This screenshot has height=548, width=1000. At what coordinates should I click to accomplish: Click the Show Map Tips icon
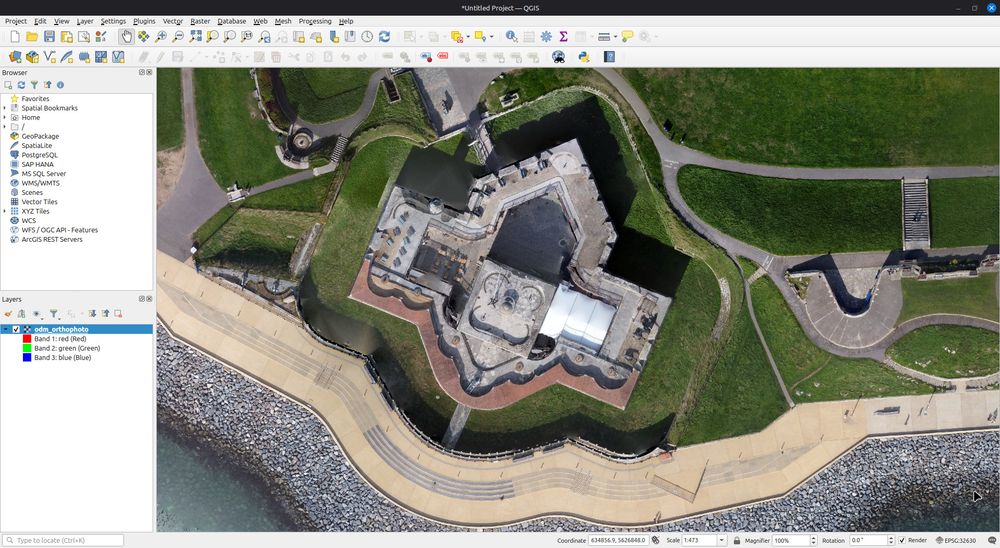click(627, 37)
